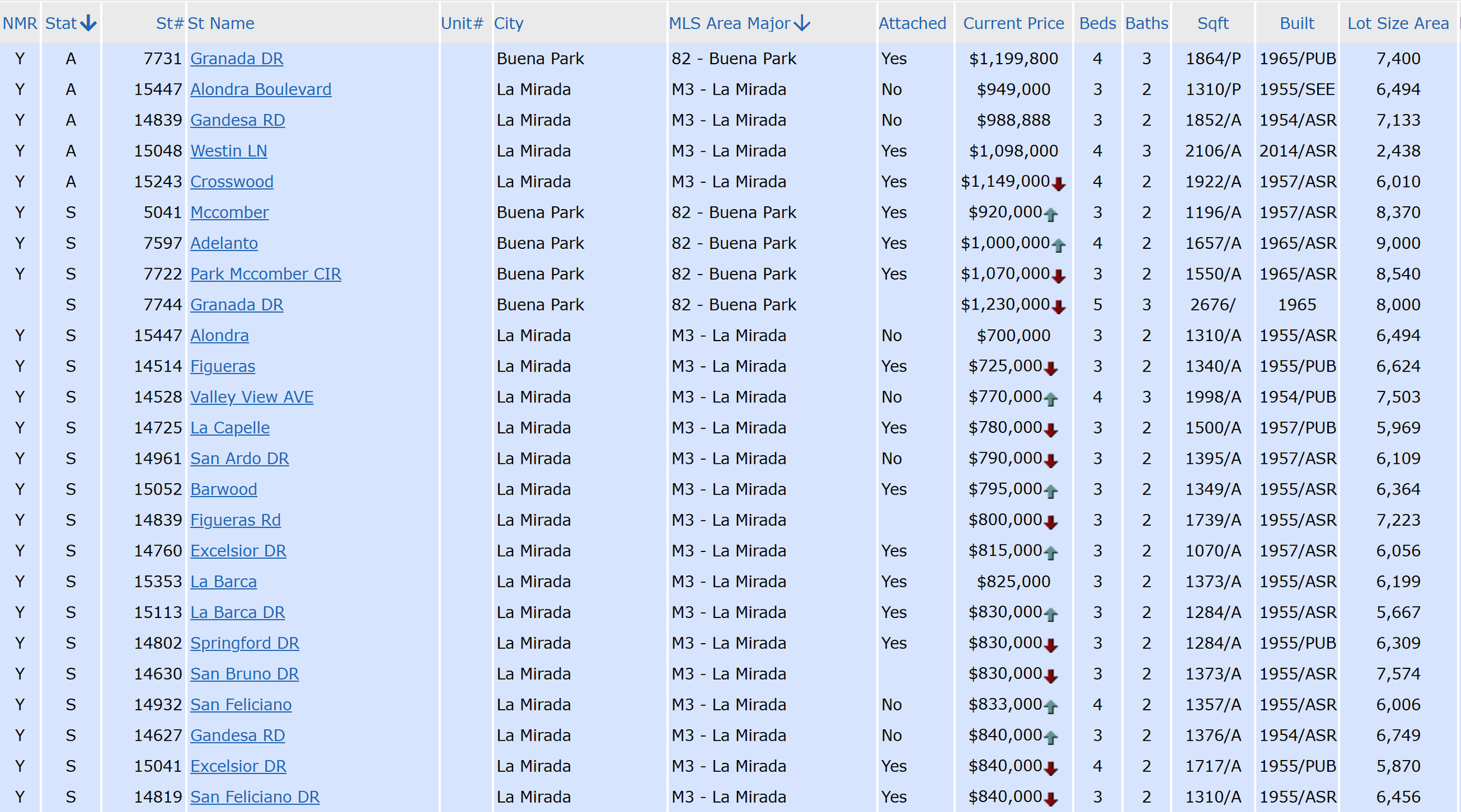The width and height of the screenshot is (1461, 812).
Task: Click red price-down arrow for 15041 Excelsior DR
Action: (x=1051, y=769)
